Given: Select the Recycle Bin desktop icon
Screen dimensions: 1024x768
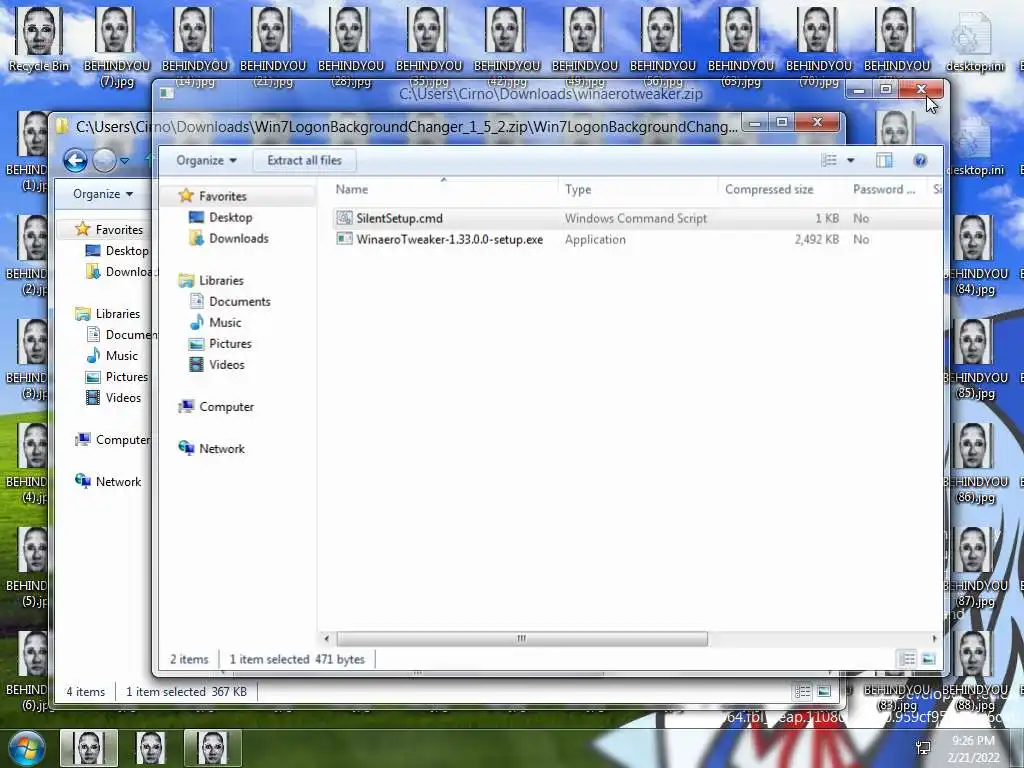Looking at the screenshot, I should (x=39, y=40).
